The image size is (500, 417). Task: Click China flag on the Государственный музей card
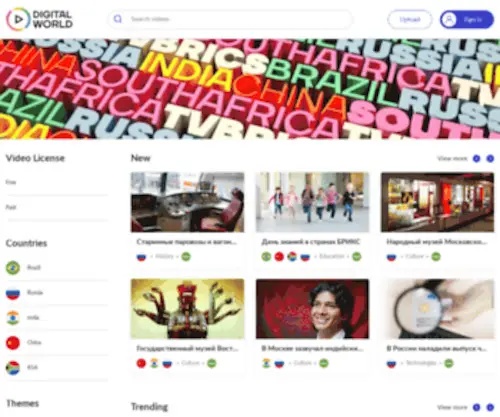tap(141, 363)
